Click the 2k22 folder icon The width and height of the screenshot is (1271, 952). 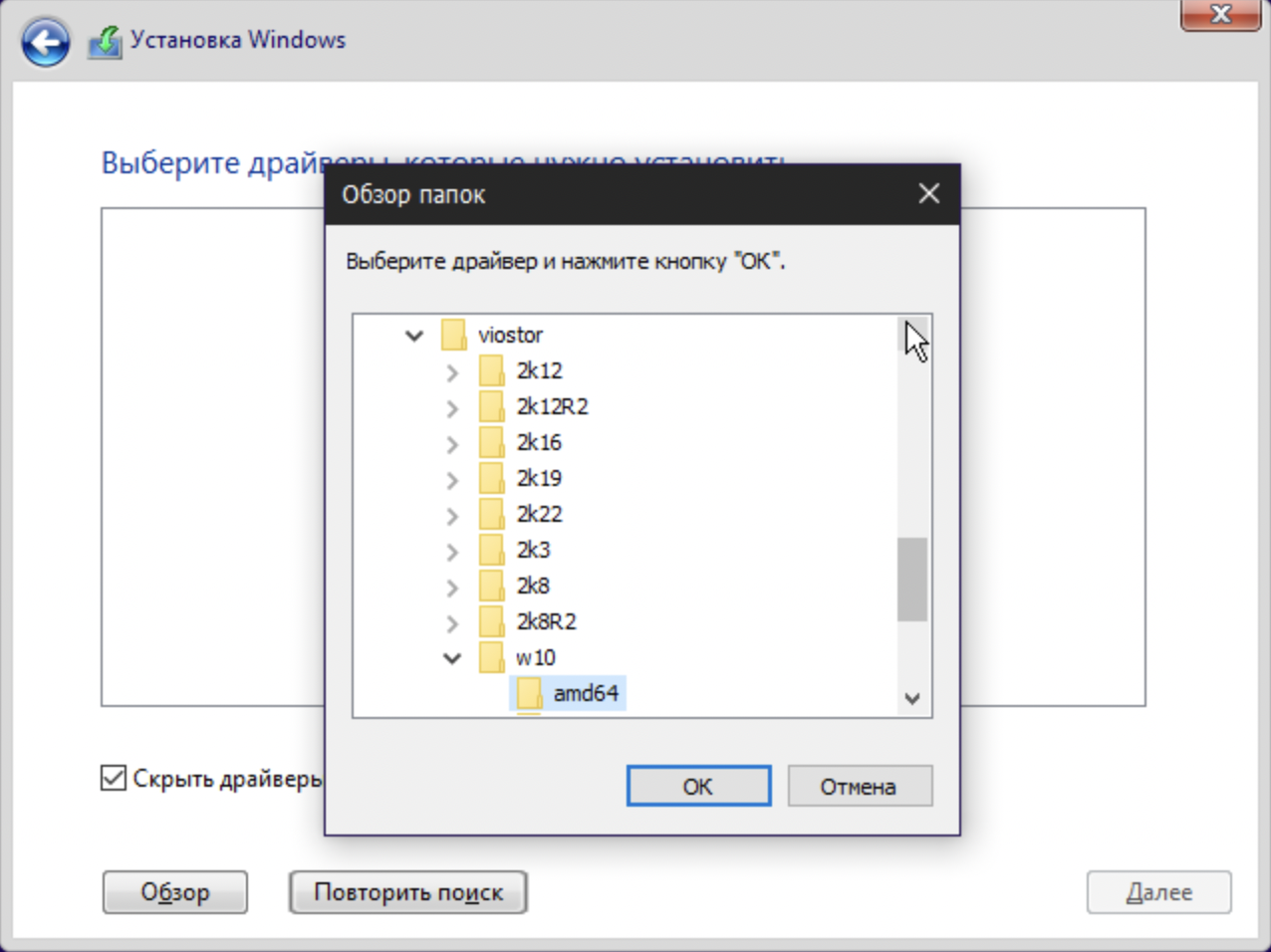pos(491,514)
